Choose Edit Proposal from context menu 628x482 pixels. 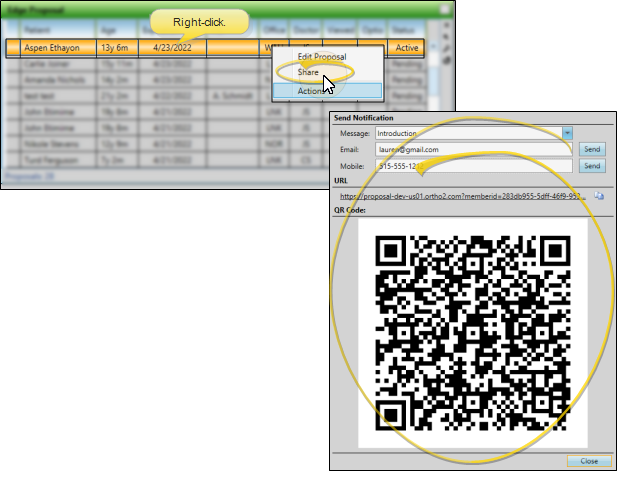tap(321, 57)
